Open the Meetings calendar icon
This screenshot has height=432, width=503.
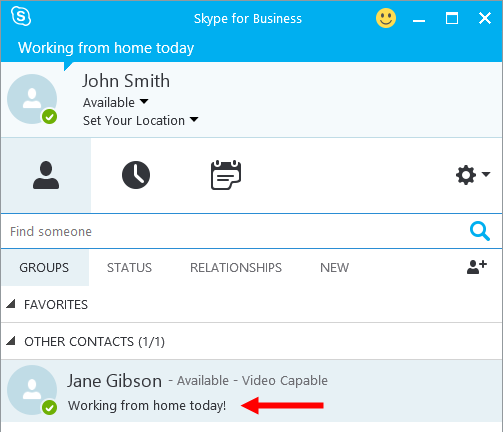[226, 175]
